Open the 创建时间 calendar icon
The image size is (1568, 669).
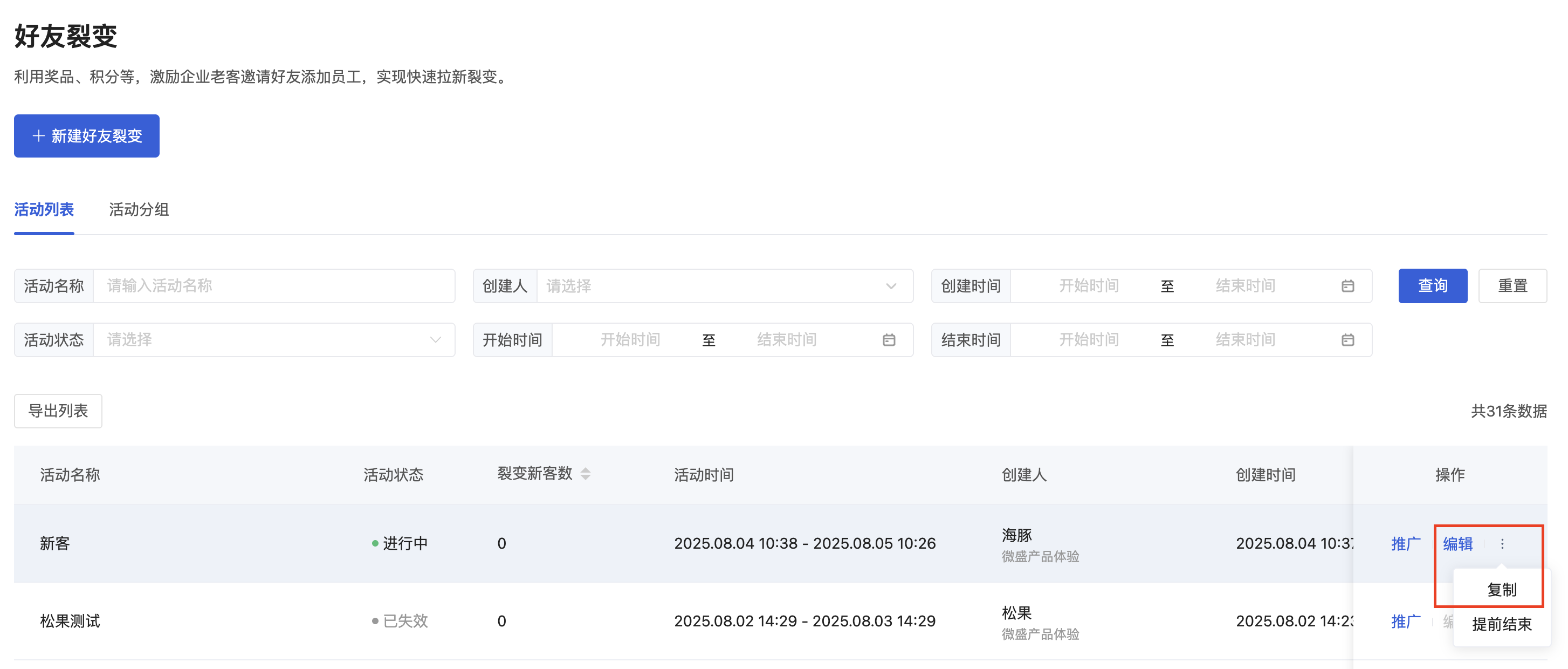[x=1347, y=286]
